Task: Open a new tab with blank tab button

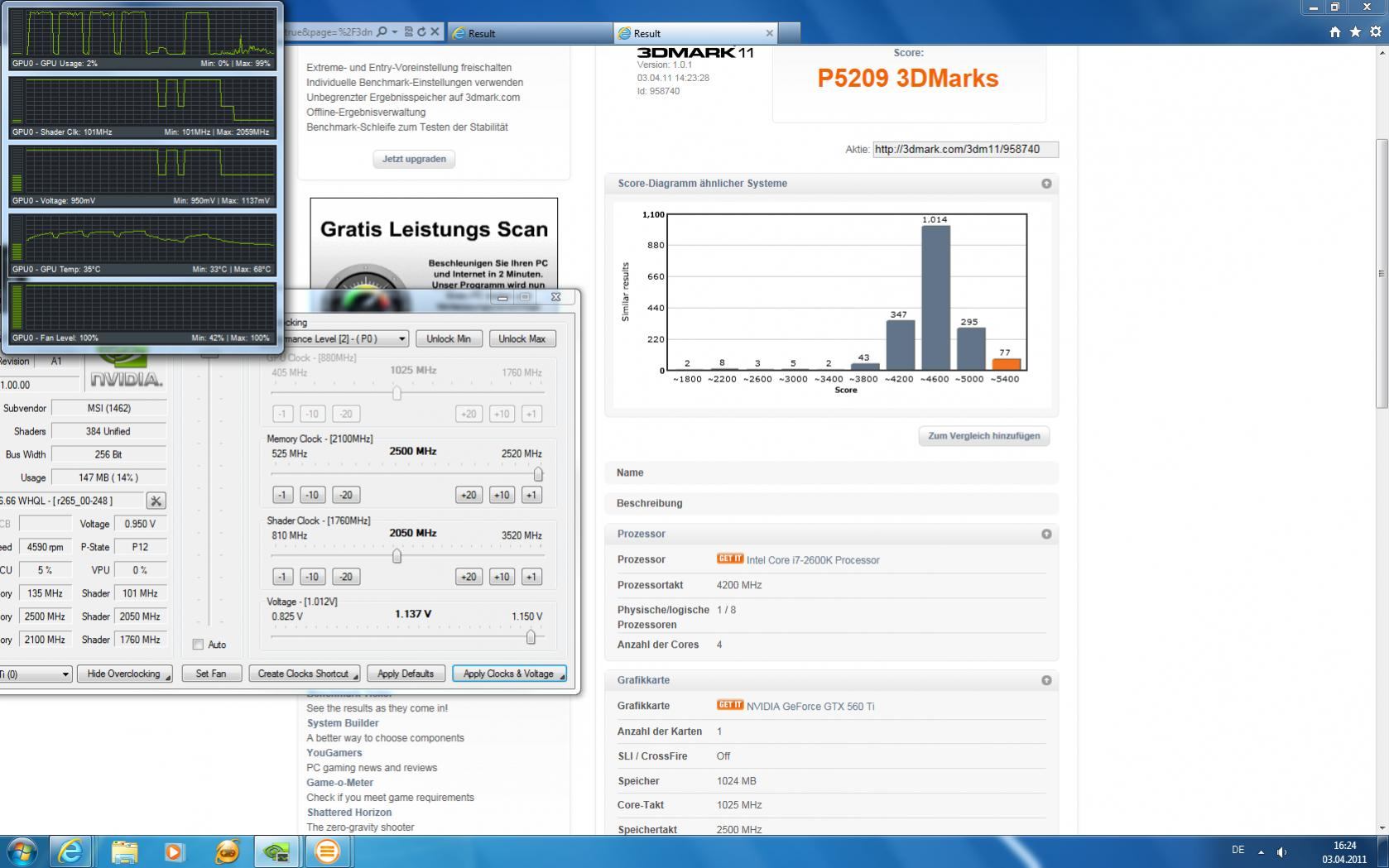Action: point(790,33)
